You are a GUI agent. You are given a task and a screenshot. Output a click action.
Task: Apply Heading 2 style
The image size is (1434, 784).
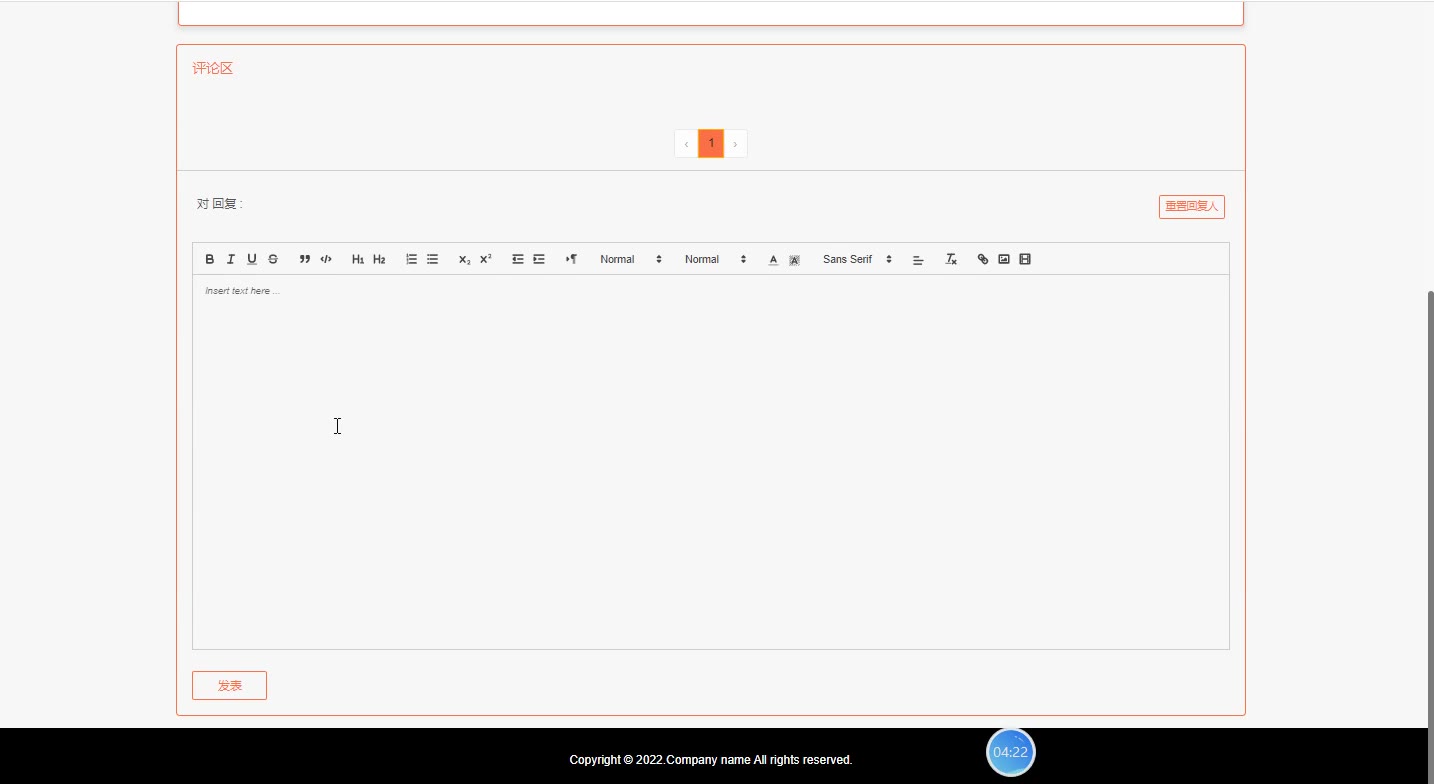click(379, 259)
